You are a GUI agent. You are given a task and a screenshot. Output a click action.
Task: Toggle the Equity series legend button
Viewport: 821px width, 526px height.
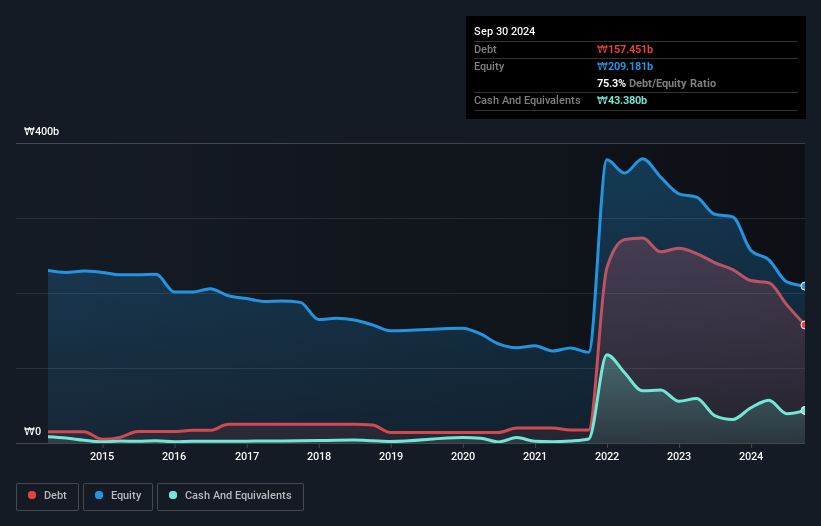click(x=118, y=496)
